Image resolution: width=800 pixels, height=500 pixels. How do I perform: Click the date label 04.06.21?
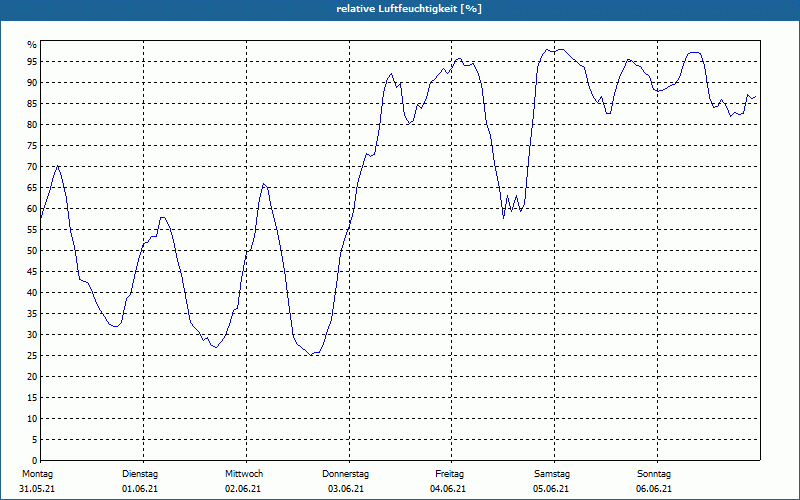point(448,489)
